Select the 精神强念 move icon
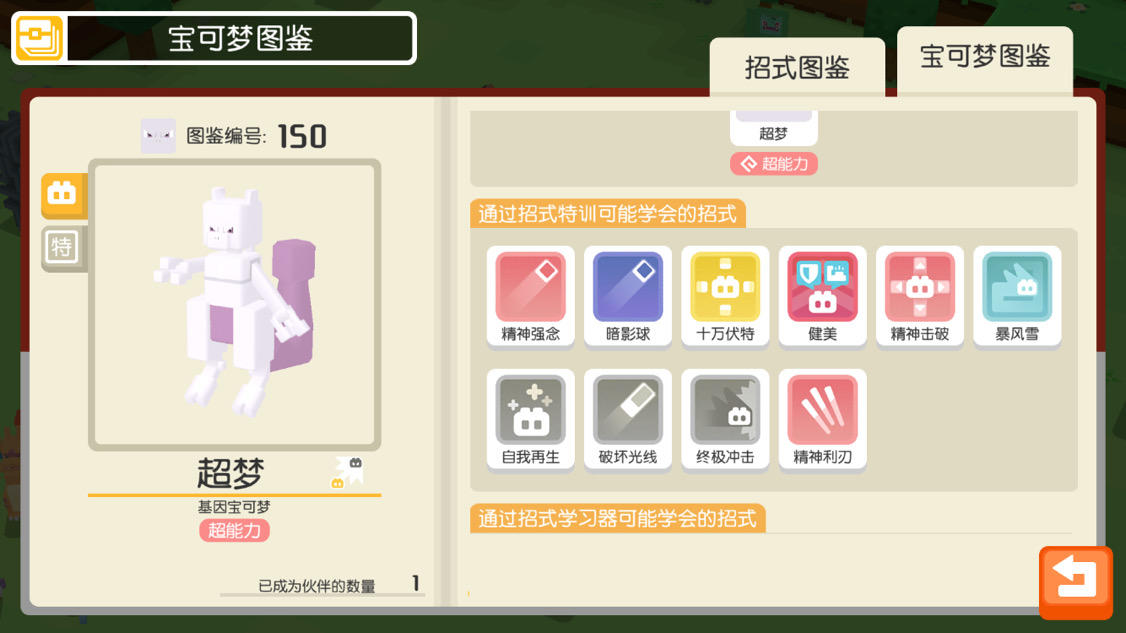This screenshot has width=1126, height=633. [x=530, y=296]
